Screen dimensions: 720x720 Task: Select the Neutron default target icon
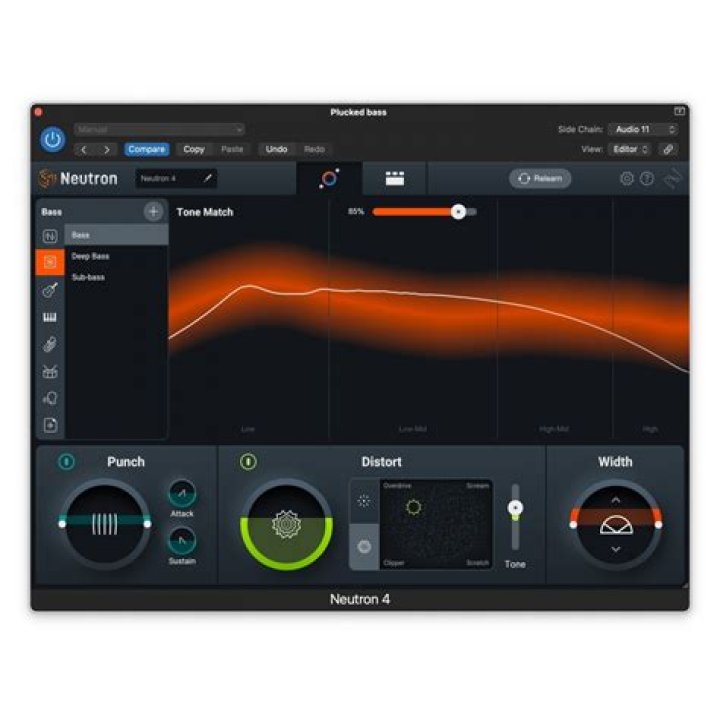tap(50, 236)
